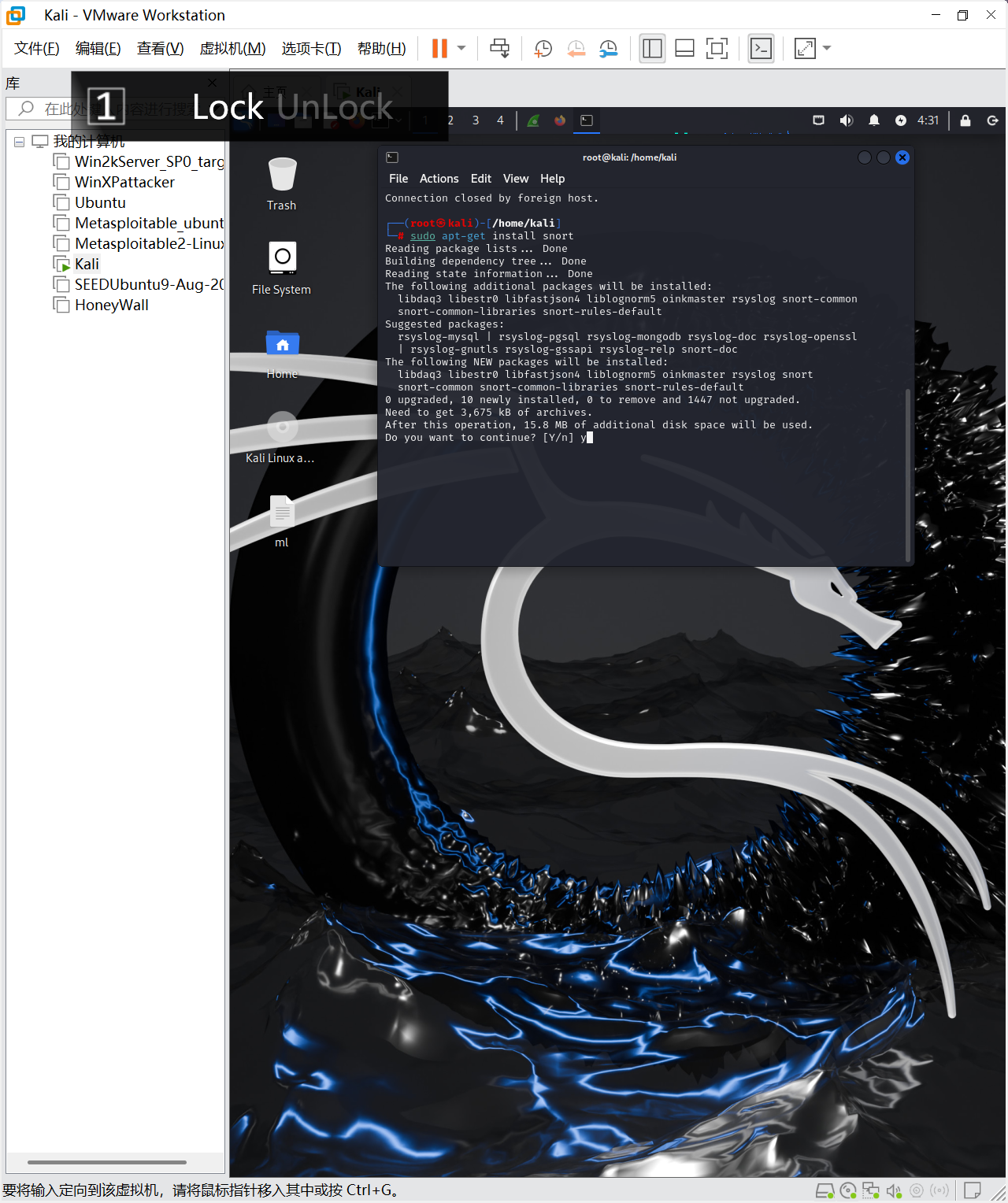Select the Ubuntu virtual machine
Image resolution: width=1008 pixels, height=1203 pixels.
coord(90,202)
